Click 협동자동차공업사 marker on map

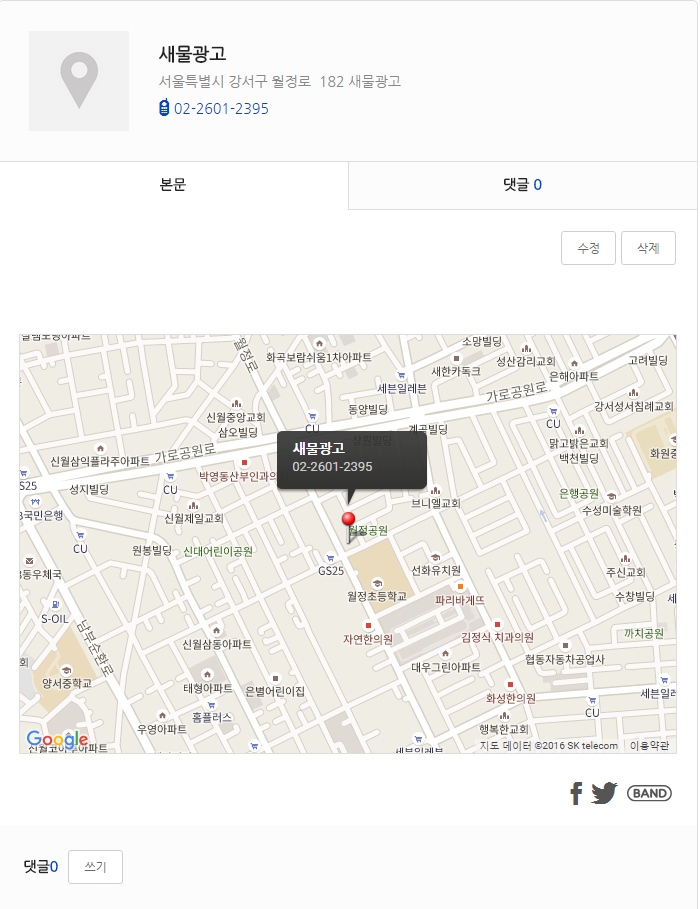click(565, 645)
